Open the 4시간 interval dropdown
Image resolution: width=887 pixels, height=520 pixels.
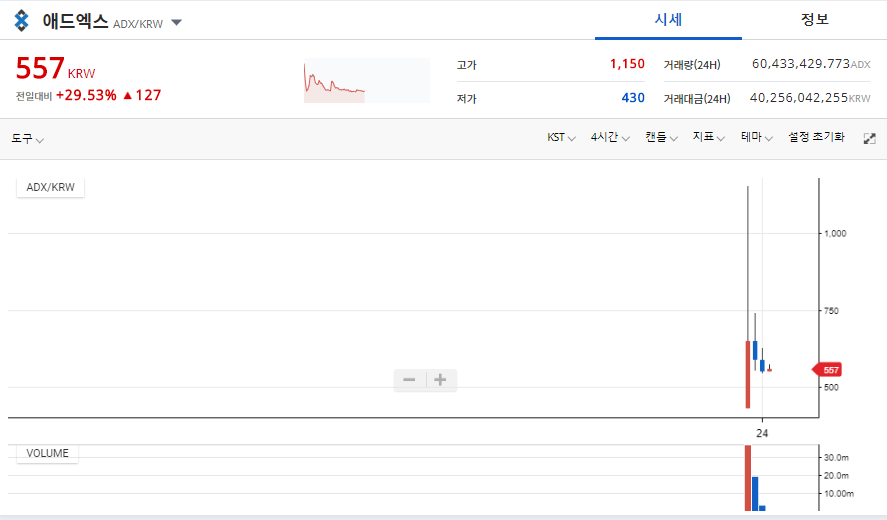tap(609, 138)
